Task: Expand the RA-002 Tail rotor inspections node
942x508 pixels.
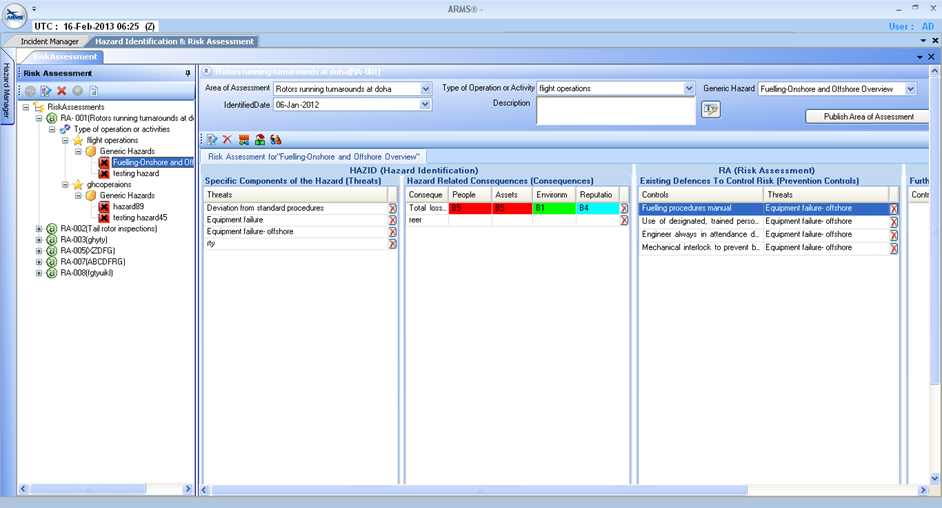Action: coord(40,229)
